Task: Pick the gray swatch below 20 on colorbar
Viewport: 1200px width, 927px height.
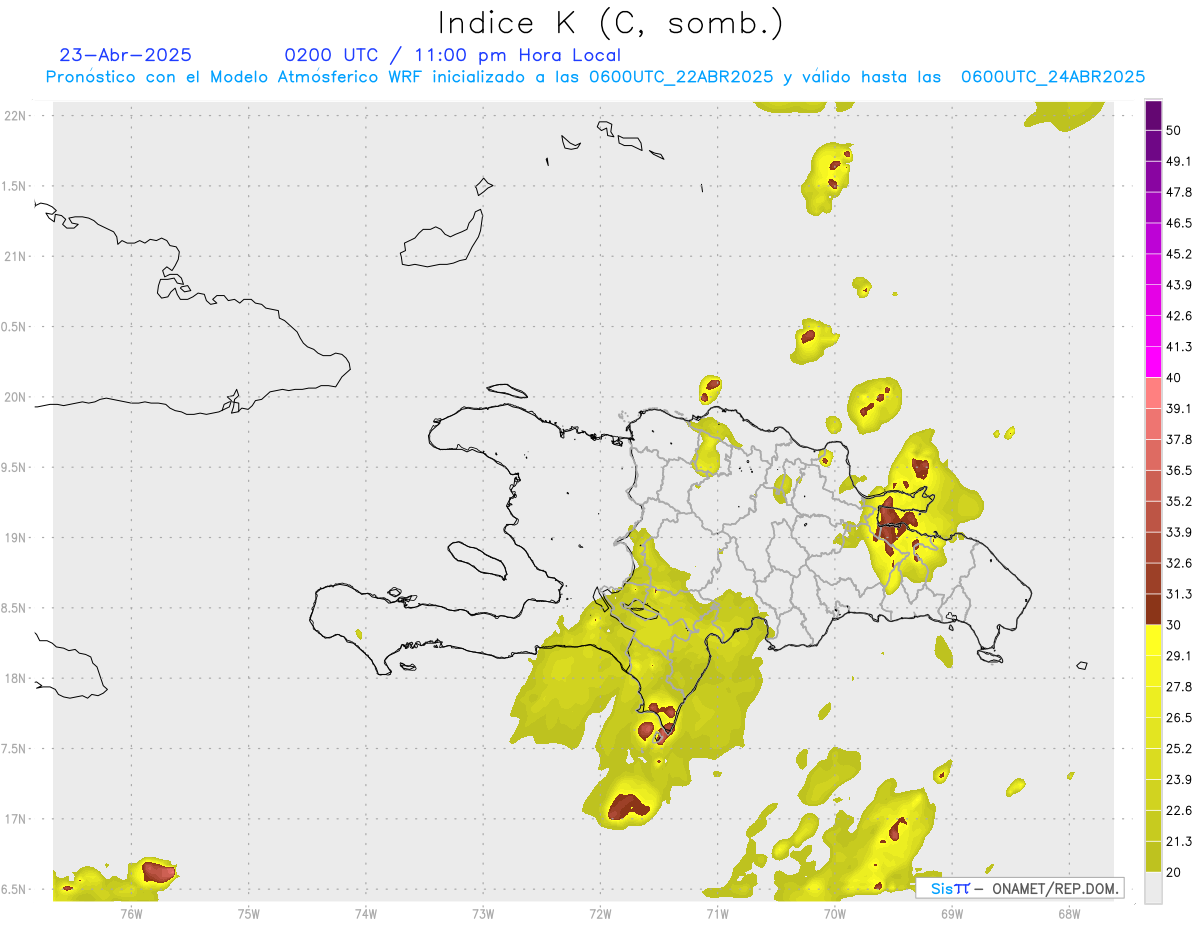Action: (1154, 888)
